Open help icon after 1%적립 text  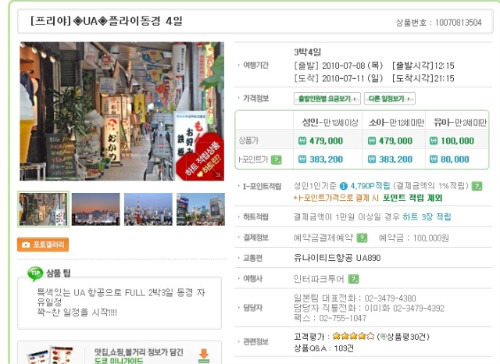[x=477, y=186]
